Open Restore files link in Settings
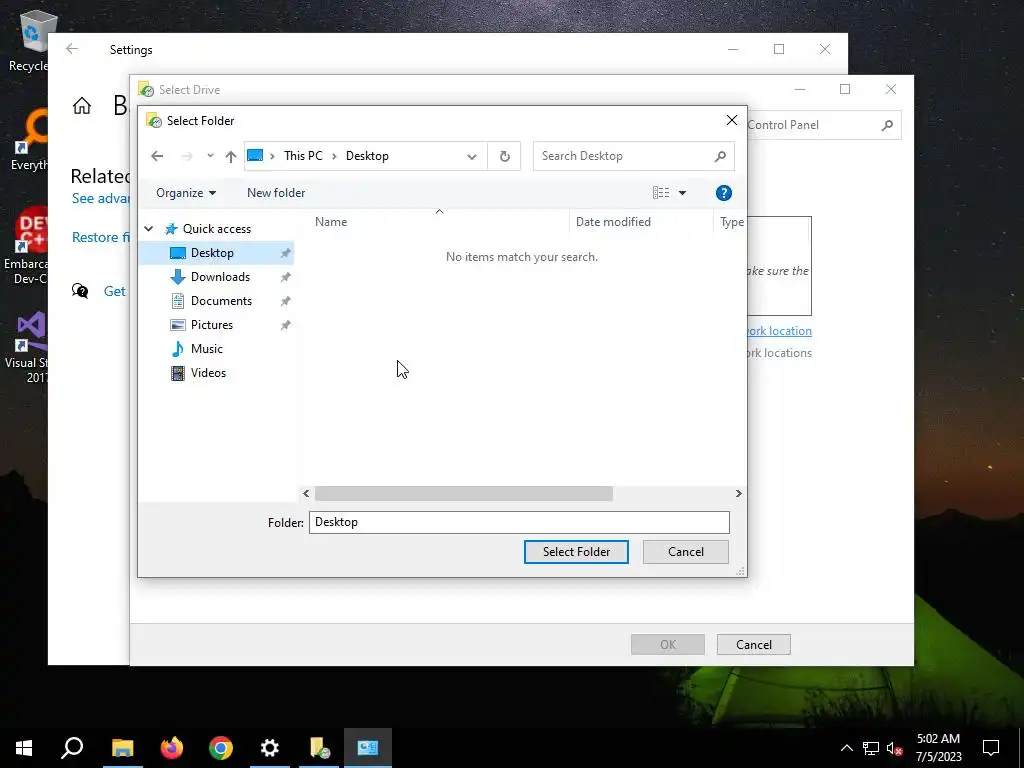The height and width of the screenshot is (768, 1024). pos(101,237)
